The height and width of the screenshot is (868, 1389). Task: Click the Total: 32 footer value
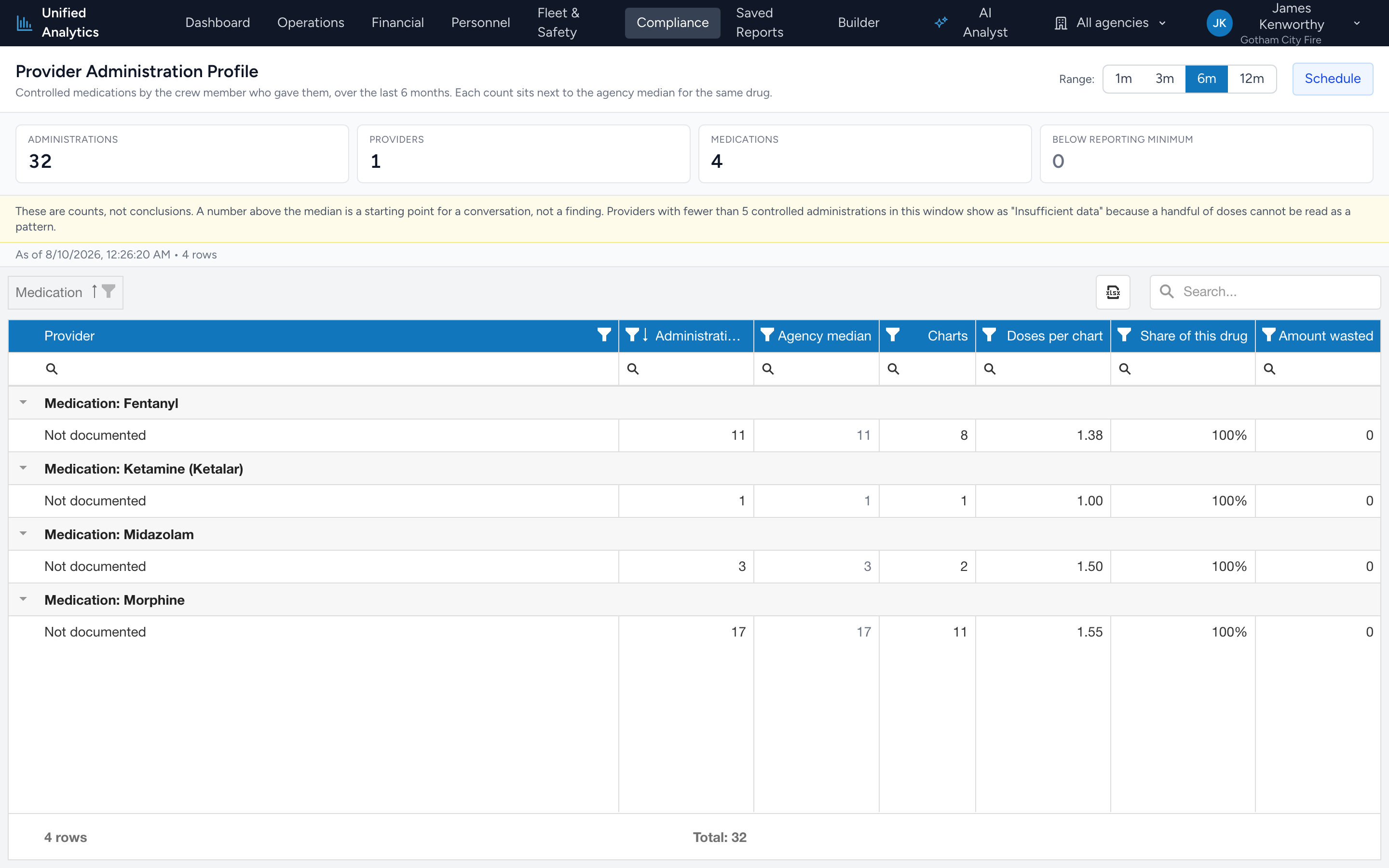[x=719, y=837]
